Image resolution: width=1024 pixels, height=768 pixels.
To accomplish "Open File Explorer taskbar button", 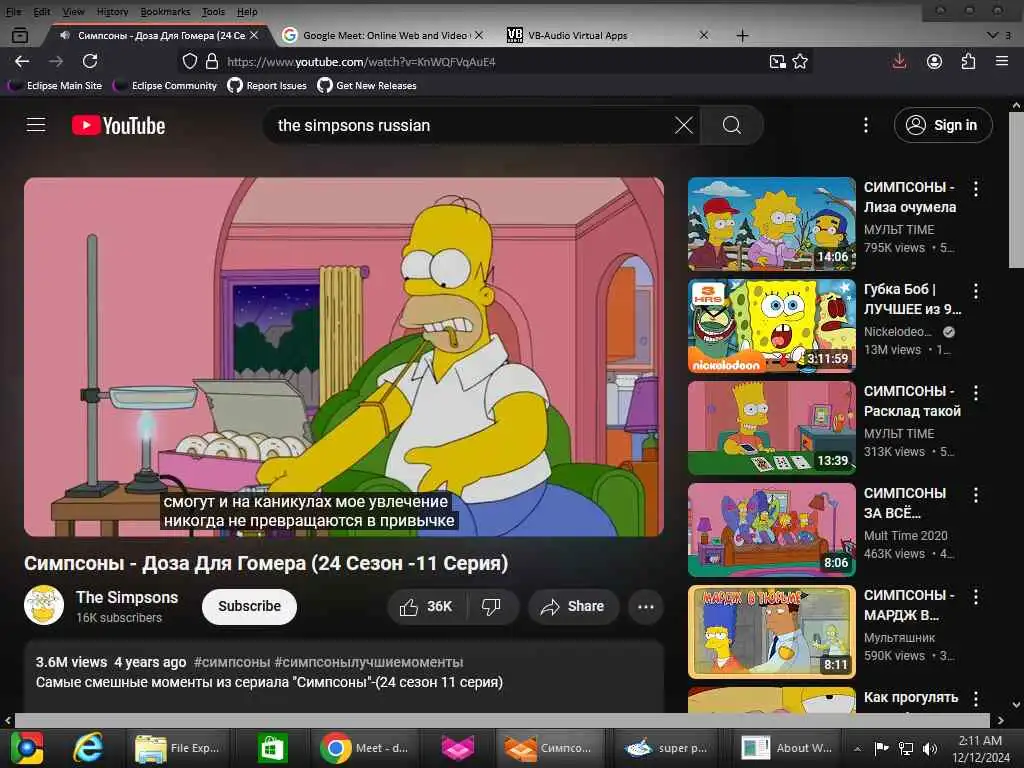I will [x=178, y=748].
